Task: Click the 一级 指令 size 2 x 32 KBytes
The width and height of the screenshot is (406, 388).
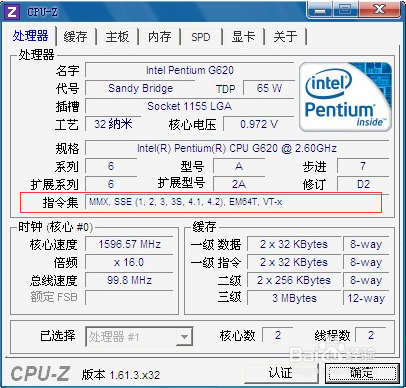Action: [x=294, y=262]
